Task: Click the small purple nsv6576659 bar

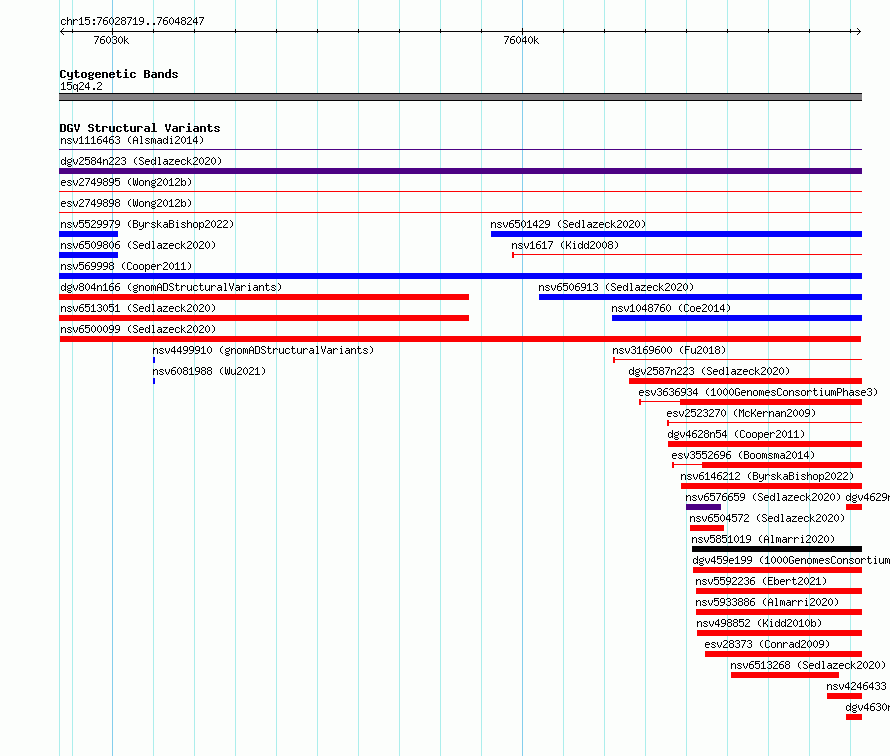Action: point(703,507)
